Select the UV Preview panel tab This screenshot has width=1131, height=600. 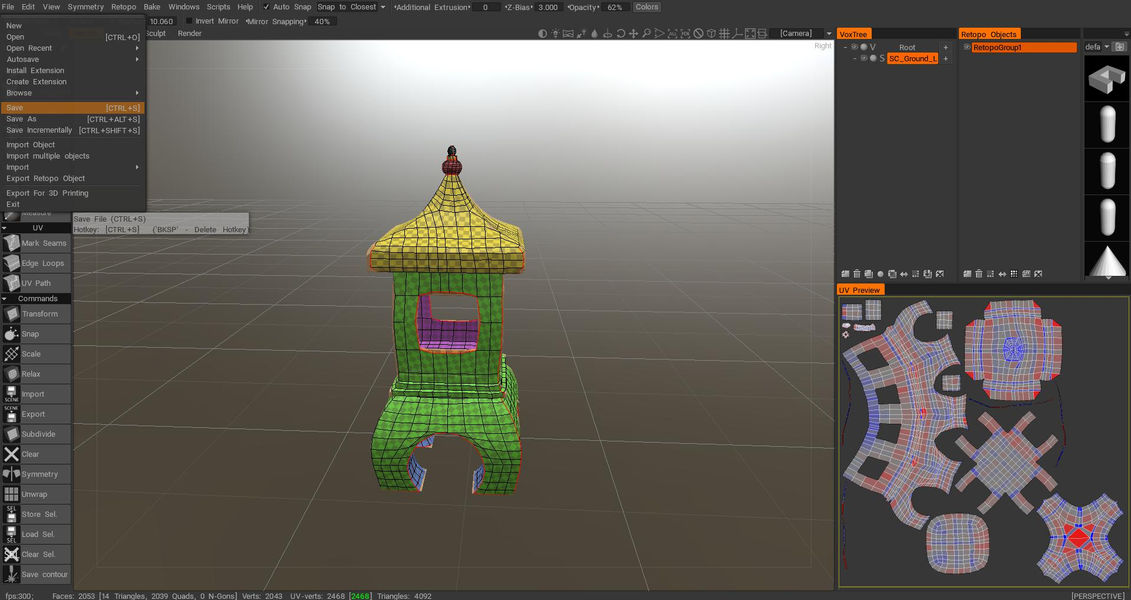point(860,290)
